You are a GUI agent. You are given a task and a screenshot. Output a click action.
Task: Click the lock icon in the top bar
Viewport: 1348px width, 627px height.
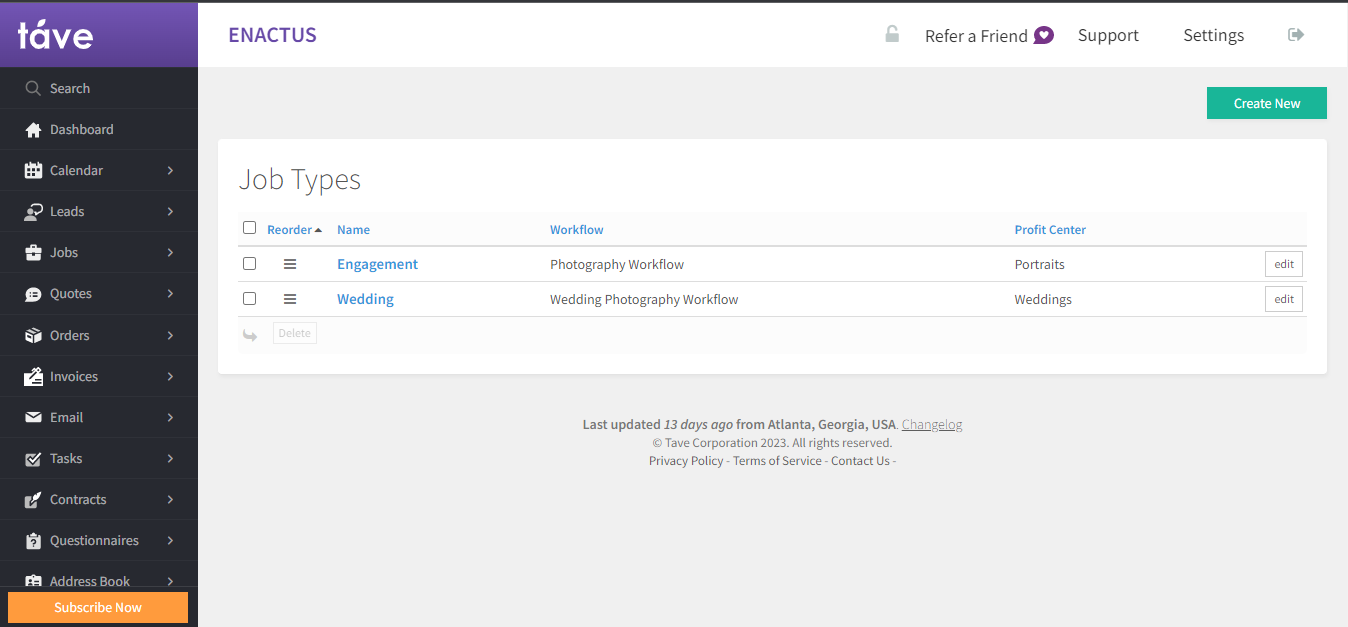click(891, 33)
